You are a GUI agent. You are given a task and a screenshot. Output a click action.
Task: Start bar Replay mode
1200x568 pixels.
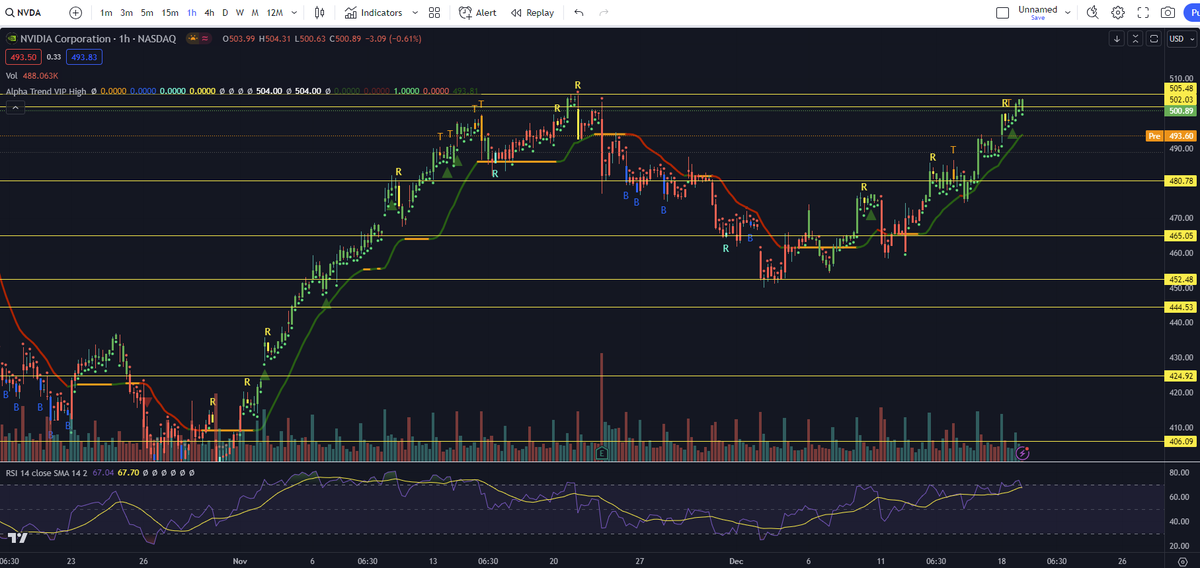click(x=532, y=13)
